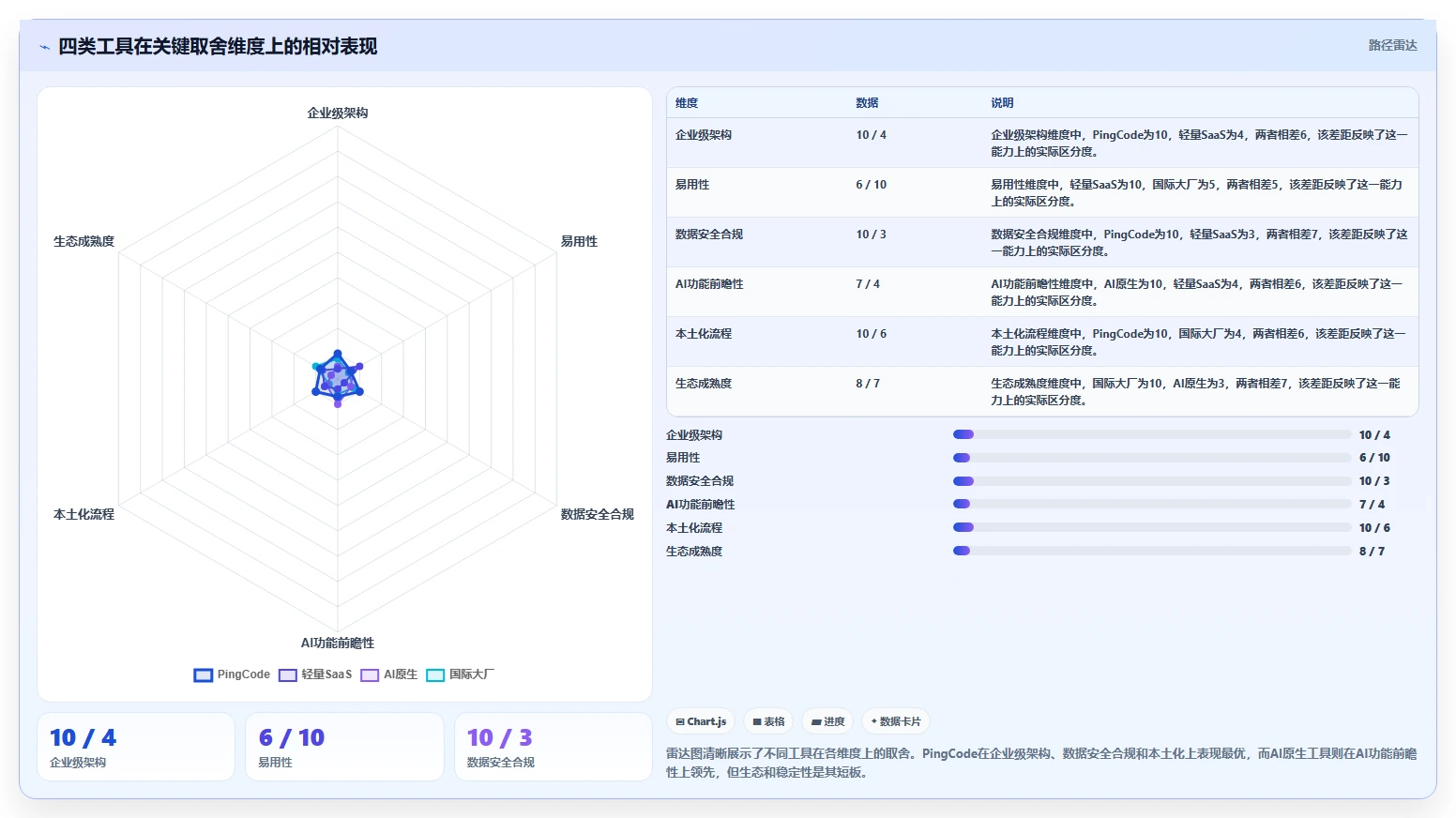Toggle AI原生 legend entry
Image resolution: width=1456 pixels, height=818 pixels.
(x=389, y=674)
